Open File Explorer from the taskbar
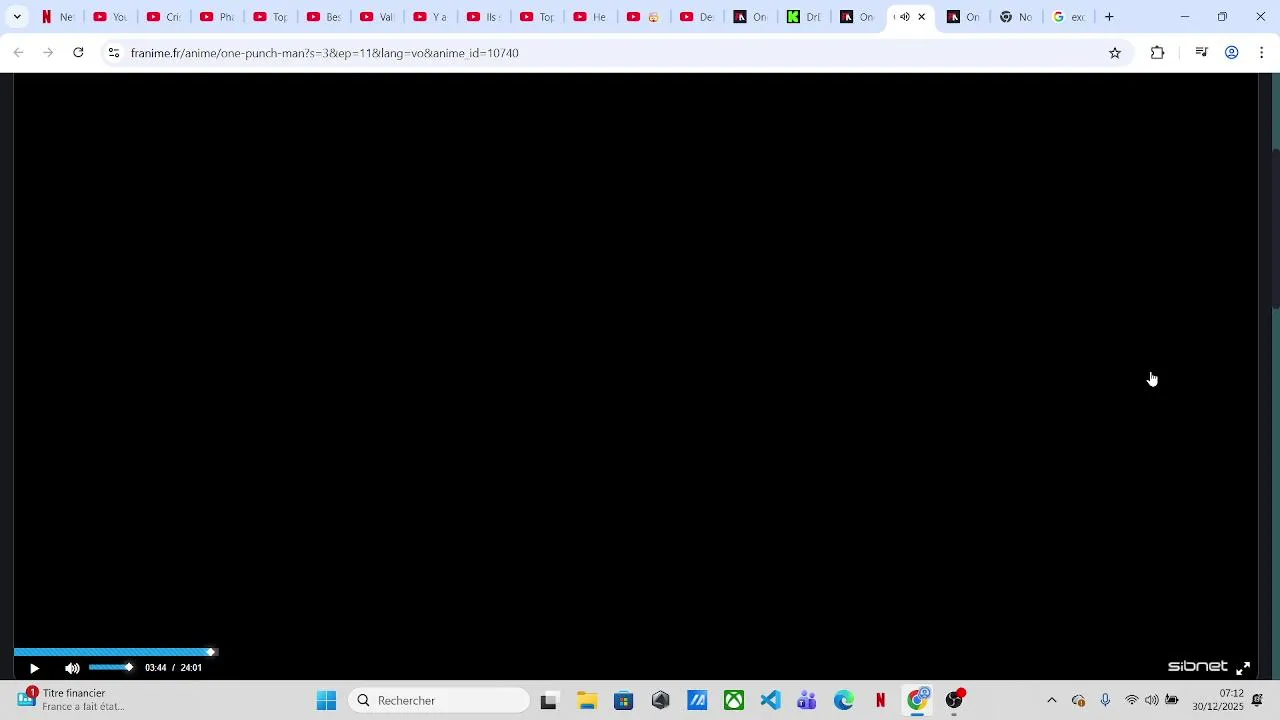1280x720 pixels. click(587, 701)
